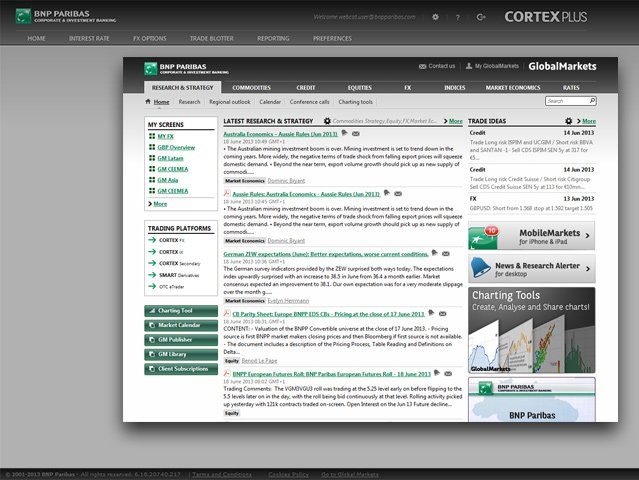Open Latest Research & Strategy settings gear

click(x=327, y=121)
